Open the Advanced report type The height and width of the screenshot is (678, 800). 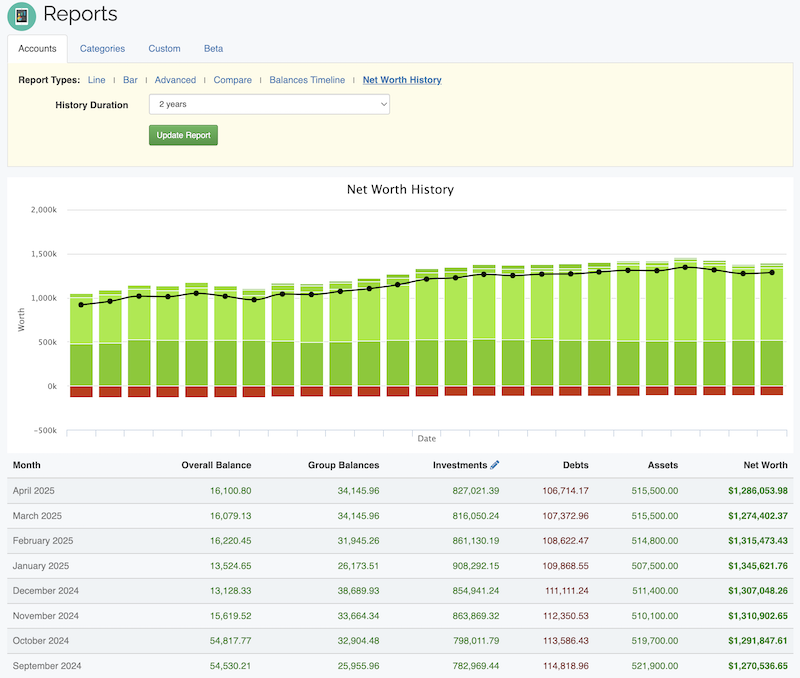pyautogui.click(x=175, y=80)
